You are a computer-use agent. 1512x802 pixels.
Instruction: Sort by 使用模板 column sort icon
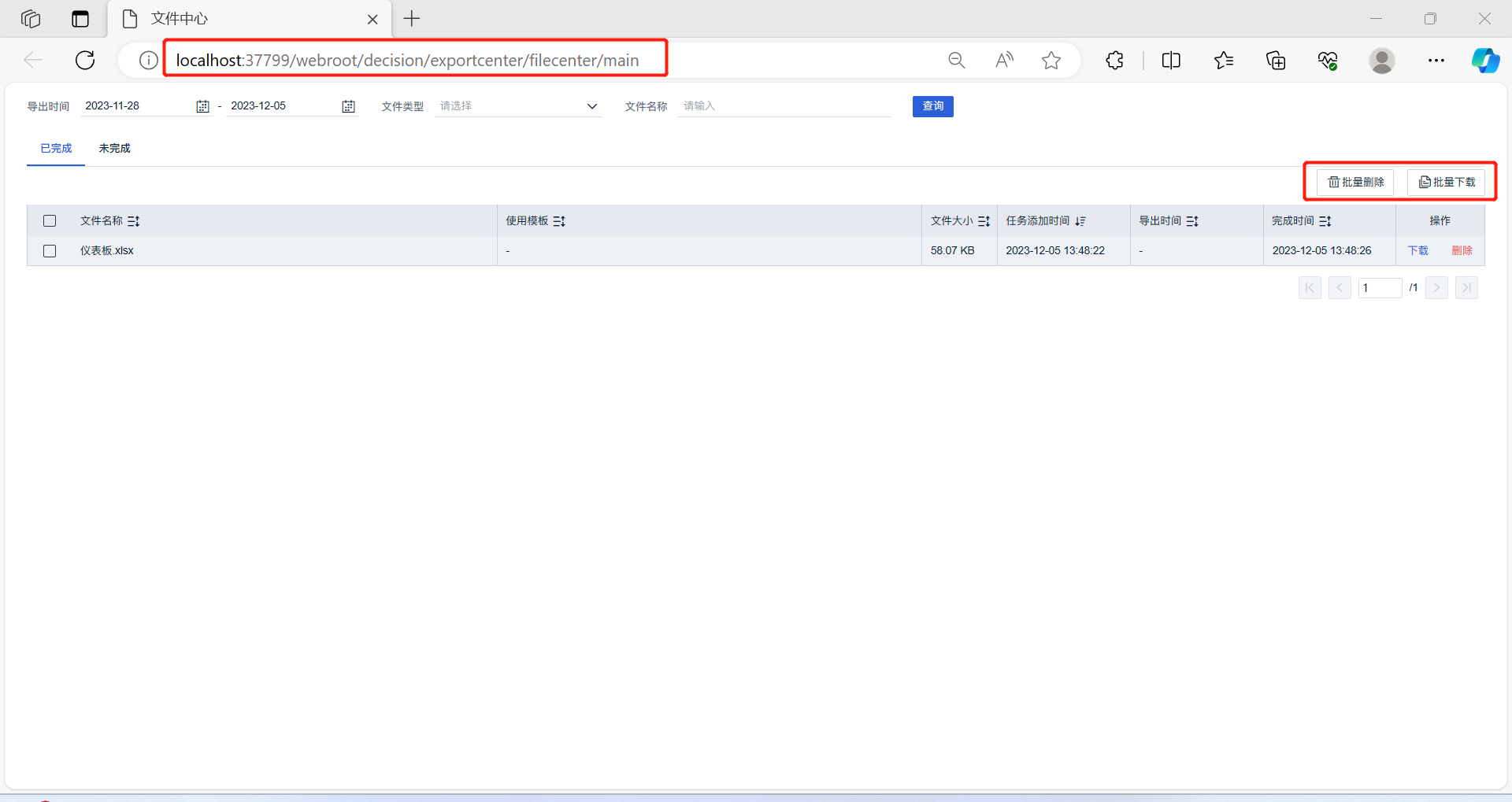coord(559,221)
